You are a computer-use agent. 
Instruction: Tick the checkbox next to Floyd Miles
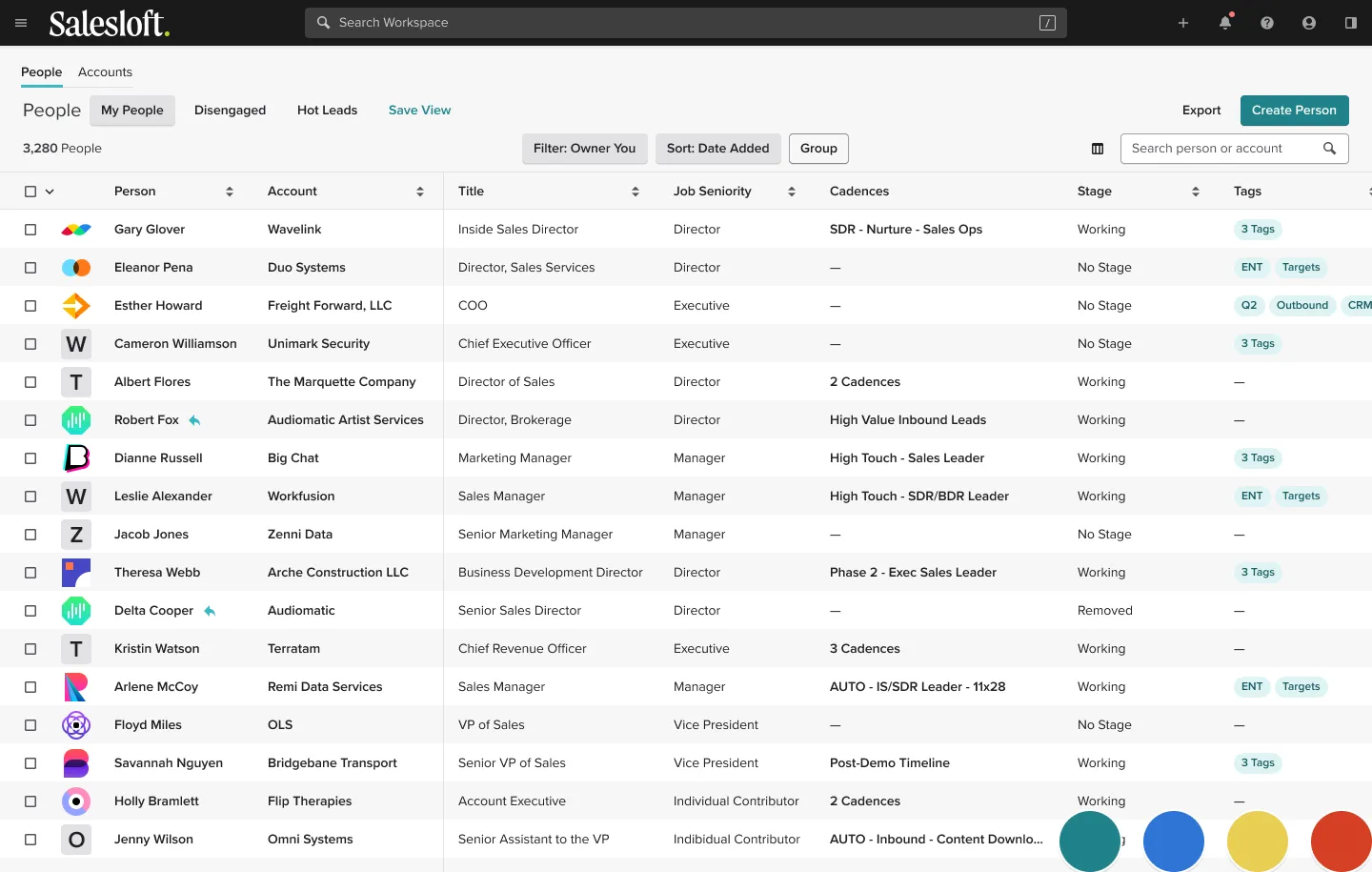(x=30, y=725)
